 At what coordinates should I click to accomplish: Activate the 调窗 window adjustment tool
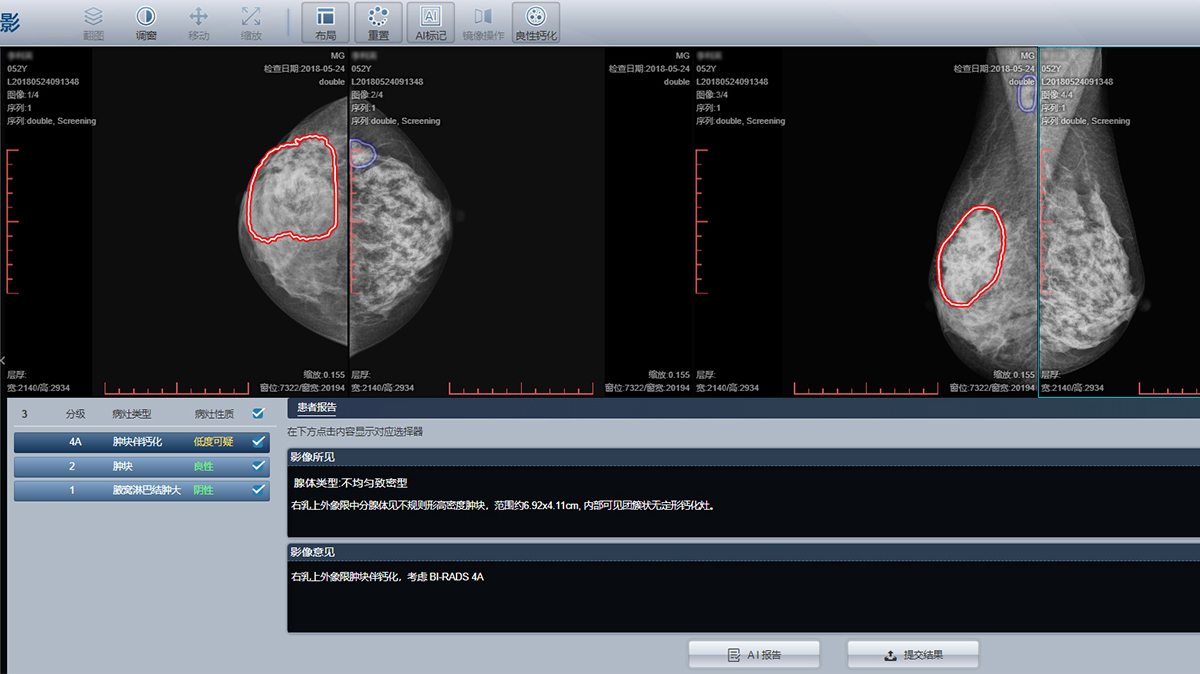click(x=146, y=23)
